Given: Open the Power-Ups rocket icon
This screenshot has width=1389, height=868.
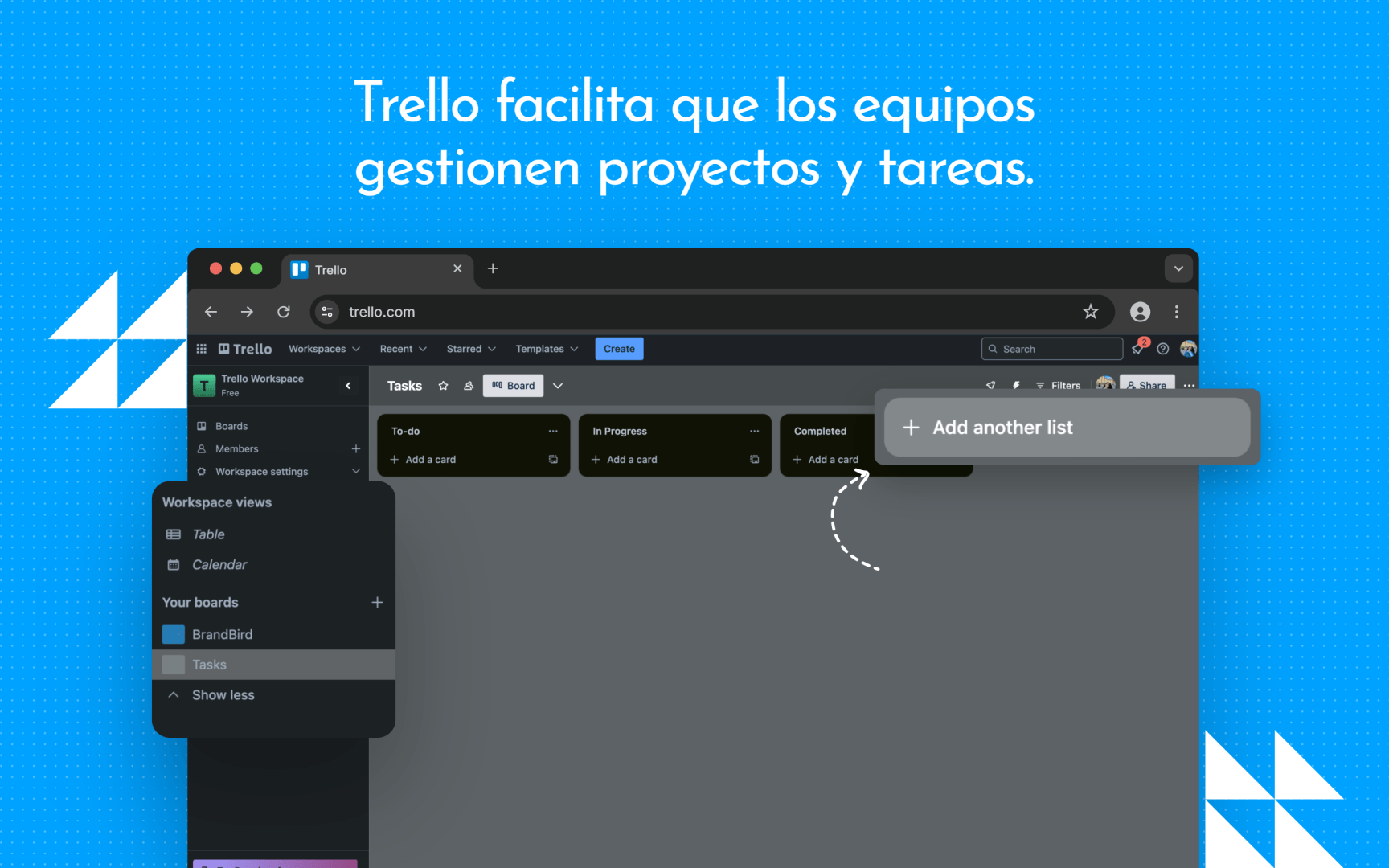Looking at the screenshot, I should pos(990,386).
